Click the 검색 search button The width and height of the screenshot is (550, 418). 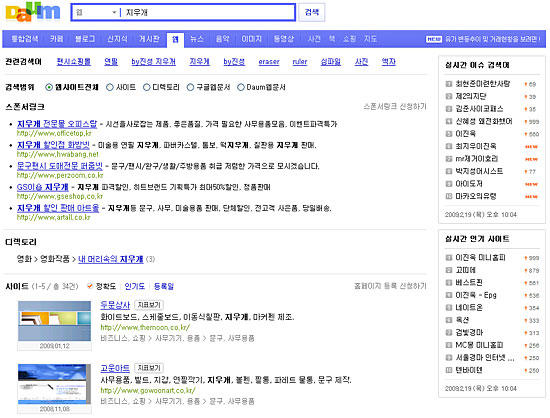tap(311, 12)
